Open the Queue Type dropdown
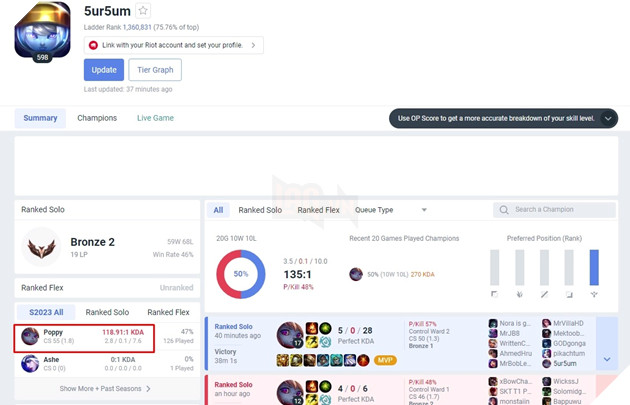This screenshot has width=630, height=405. click(x=391, y=210)
